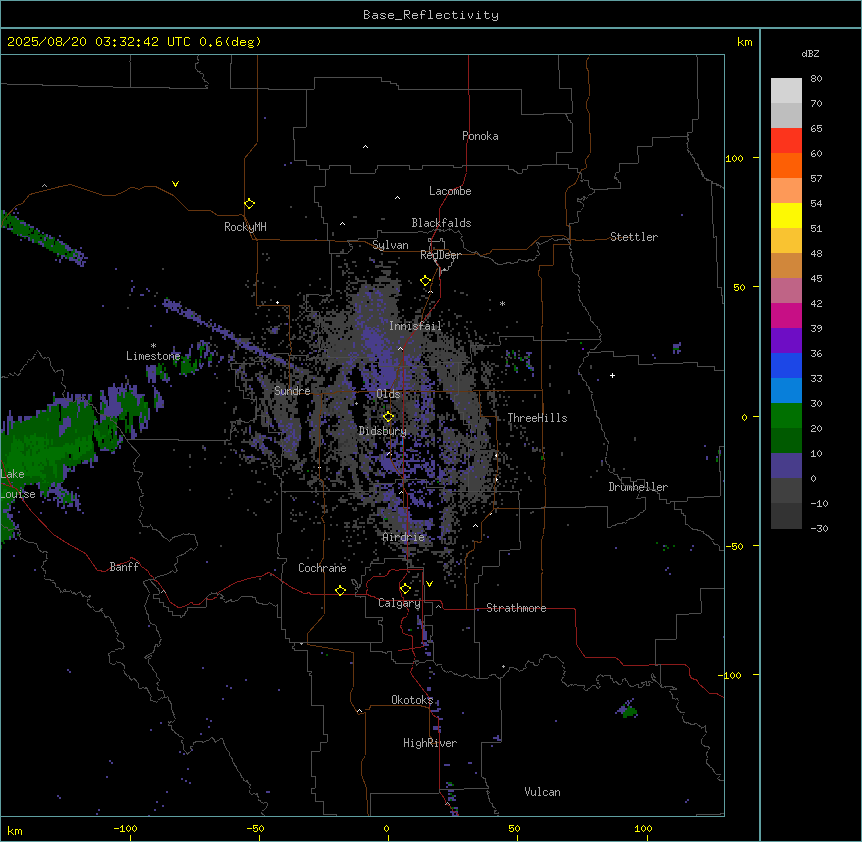Click the -30 value in dBZ legend
Screen dimensions: 862x842
pos(819,529)
